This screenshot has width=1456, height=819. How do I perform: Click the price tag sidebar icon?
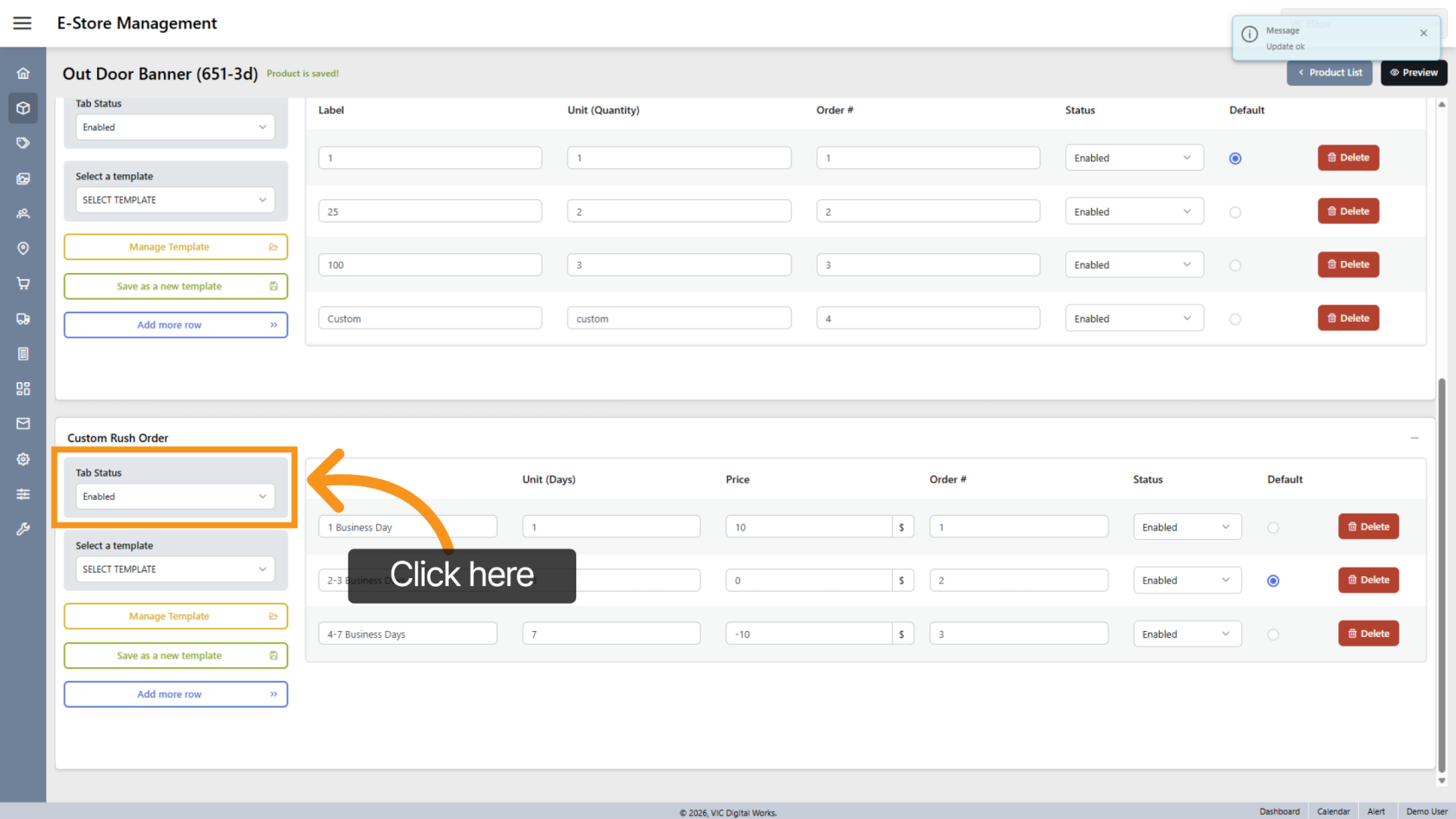(23, 143)
